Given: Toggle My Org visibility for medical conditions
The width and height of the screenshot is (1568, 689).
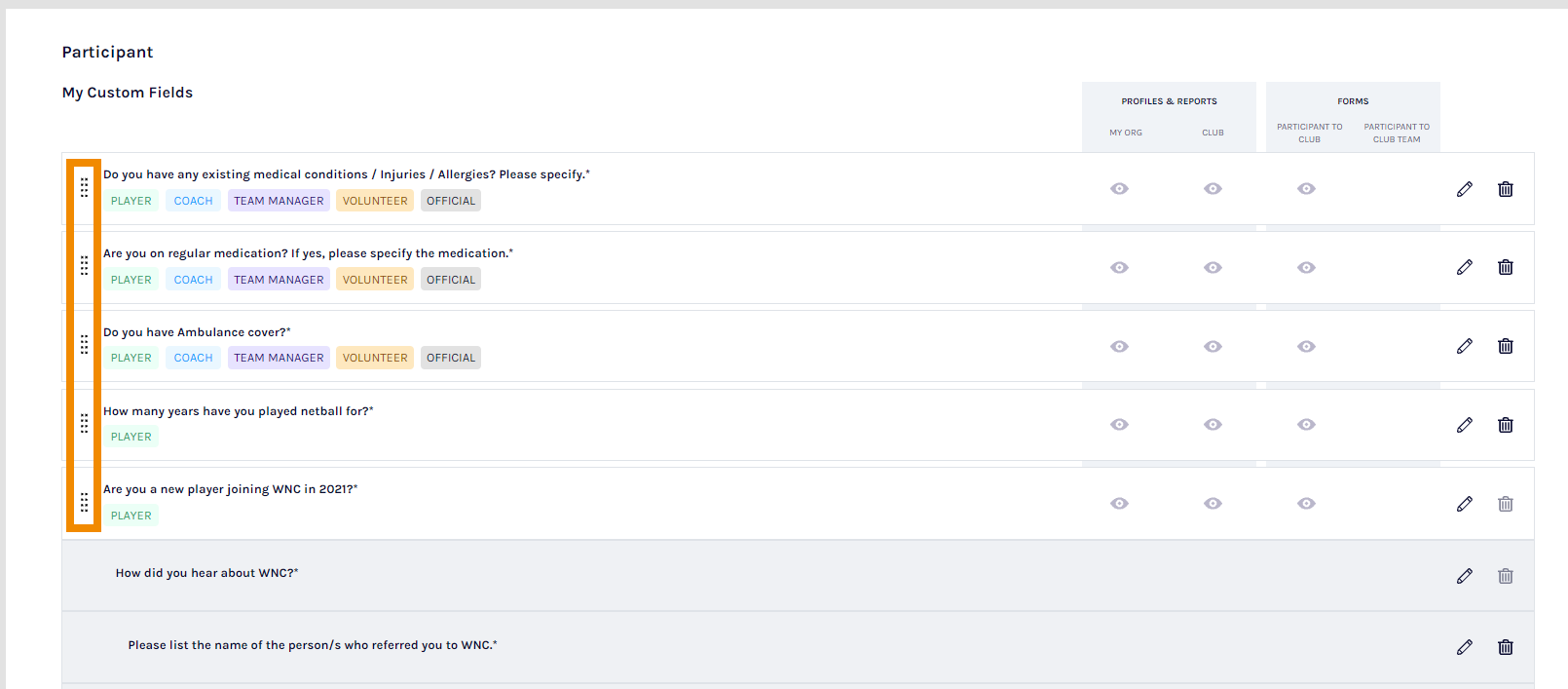Looking at the screenshot, I should click(1119, 189).
